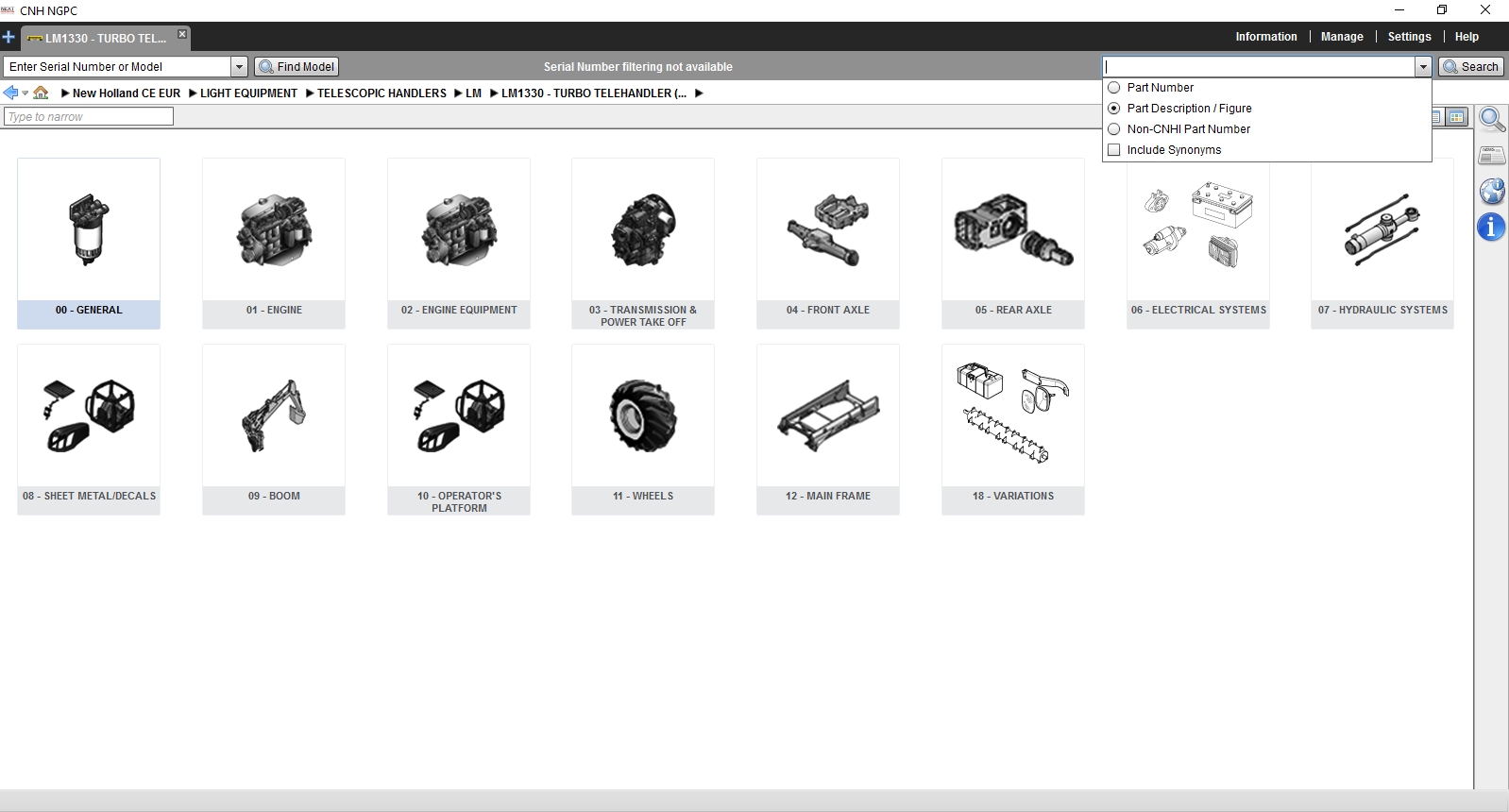Go to the home icon in breadcrumb
This screenshot has width=1509, height=812.
(41, 93)
